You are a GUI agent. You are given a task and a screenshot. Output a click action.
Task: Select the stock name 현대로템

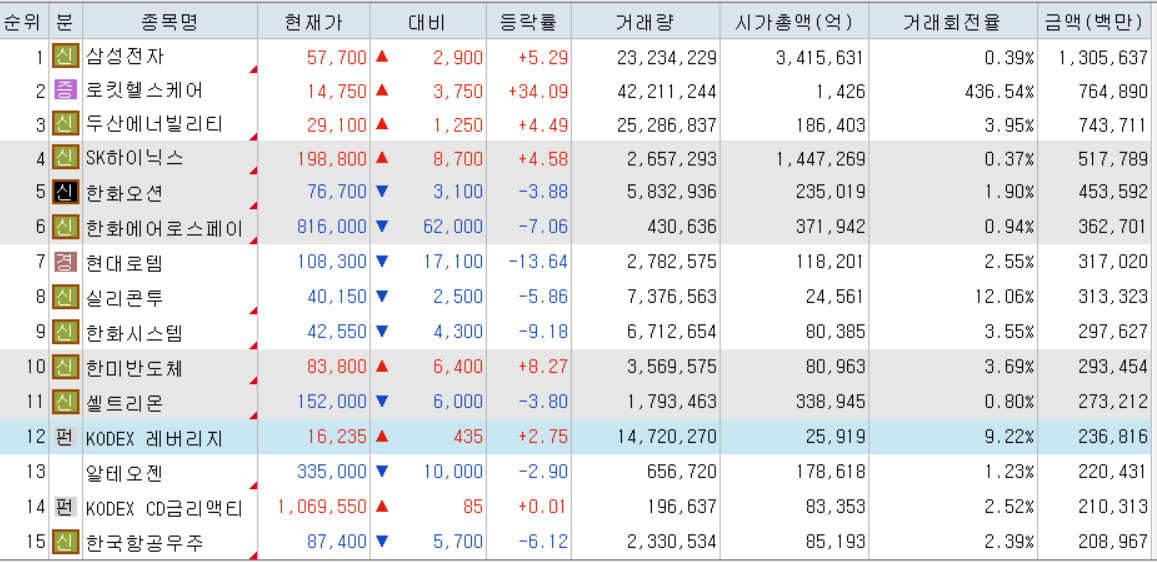(124, 262)
